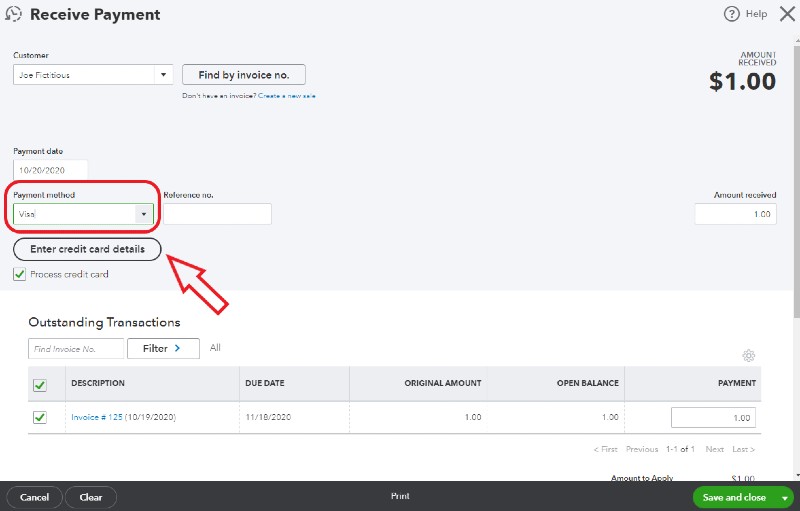Click Print in the bottom bar
This screenshot has width=800, height=511.
[401, 496]
